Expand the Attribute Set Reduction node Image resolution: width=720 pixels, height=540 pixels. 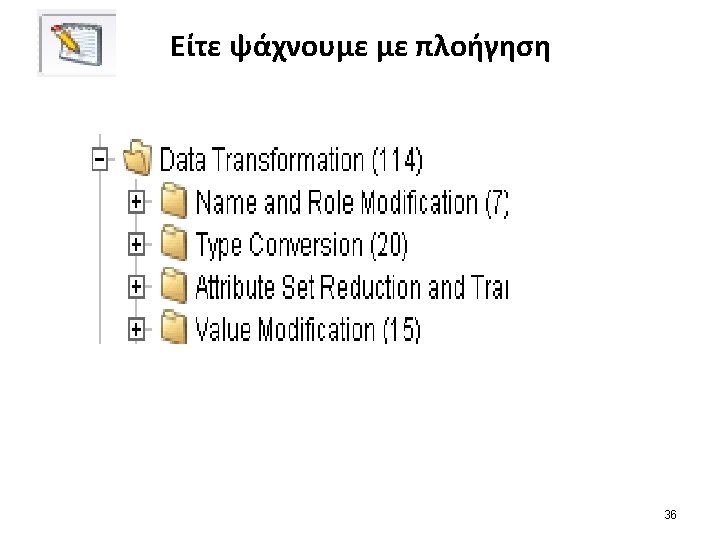137,287
